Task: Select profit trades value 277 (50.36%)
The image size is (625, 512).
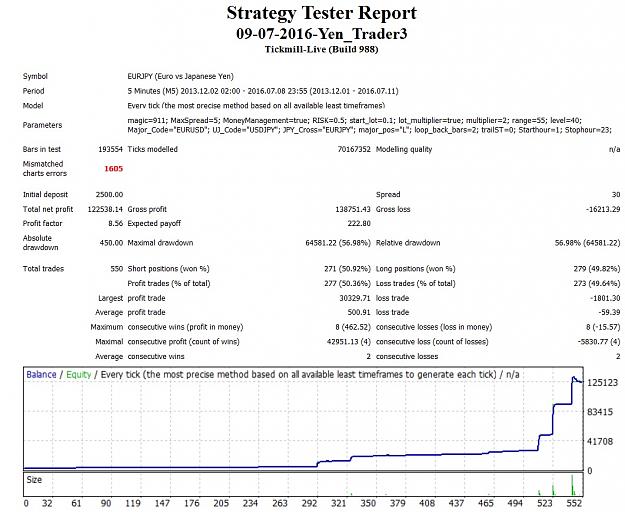Action: click(x=347, y=284)
